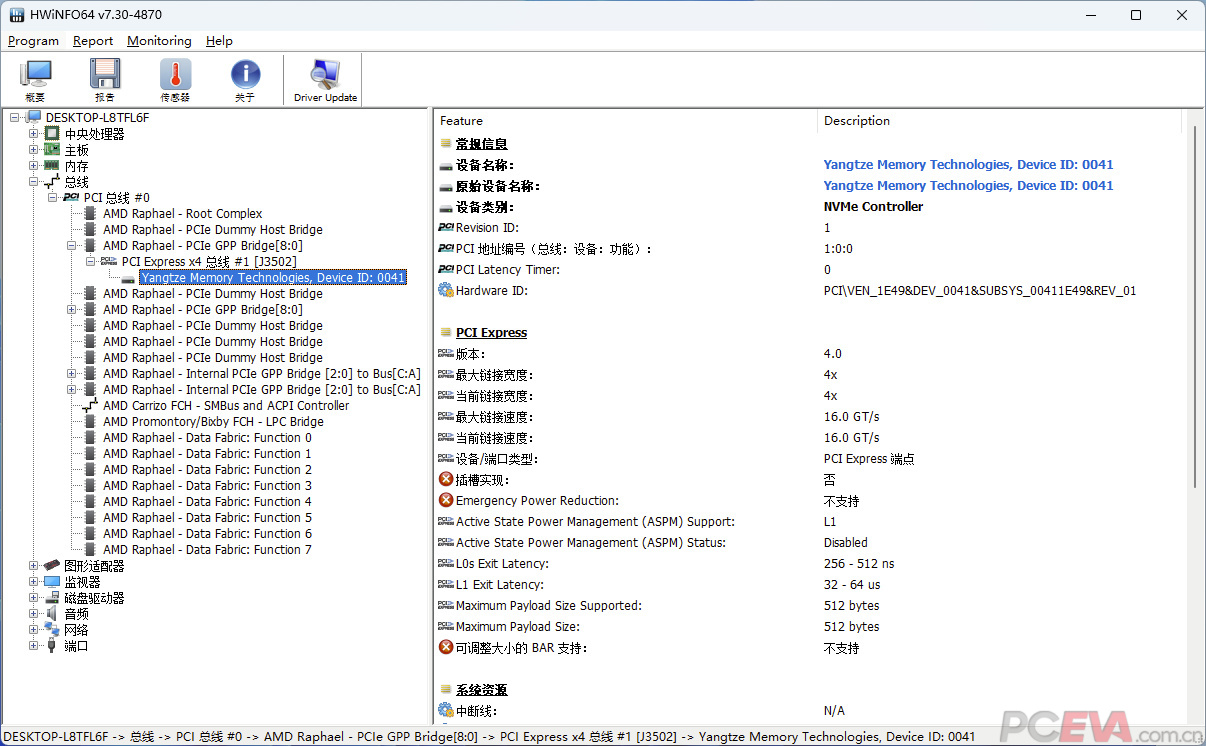Open the Monitoring menu
Viewport: 1206px width, 746px height.
pyautogui.click(x=158, y=41)
